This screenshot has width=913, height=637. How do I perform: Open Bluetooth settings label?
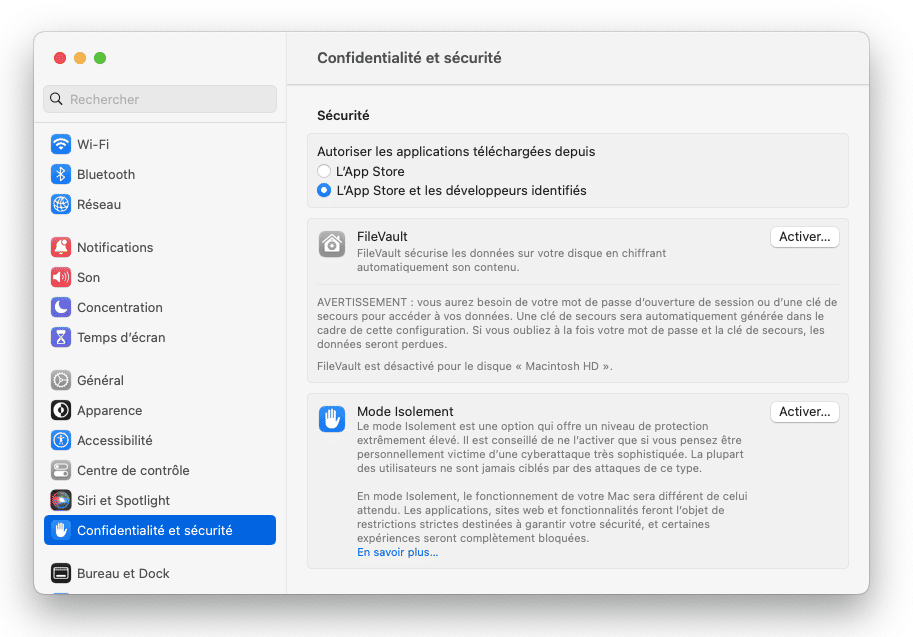coord(106,174)
